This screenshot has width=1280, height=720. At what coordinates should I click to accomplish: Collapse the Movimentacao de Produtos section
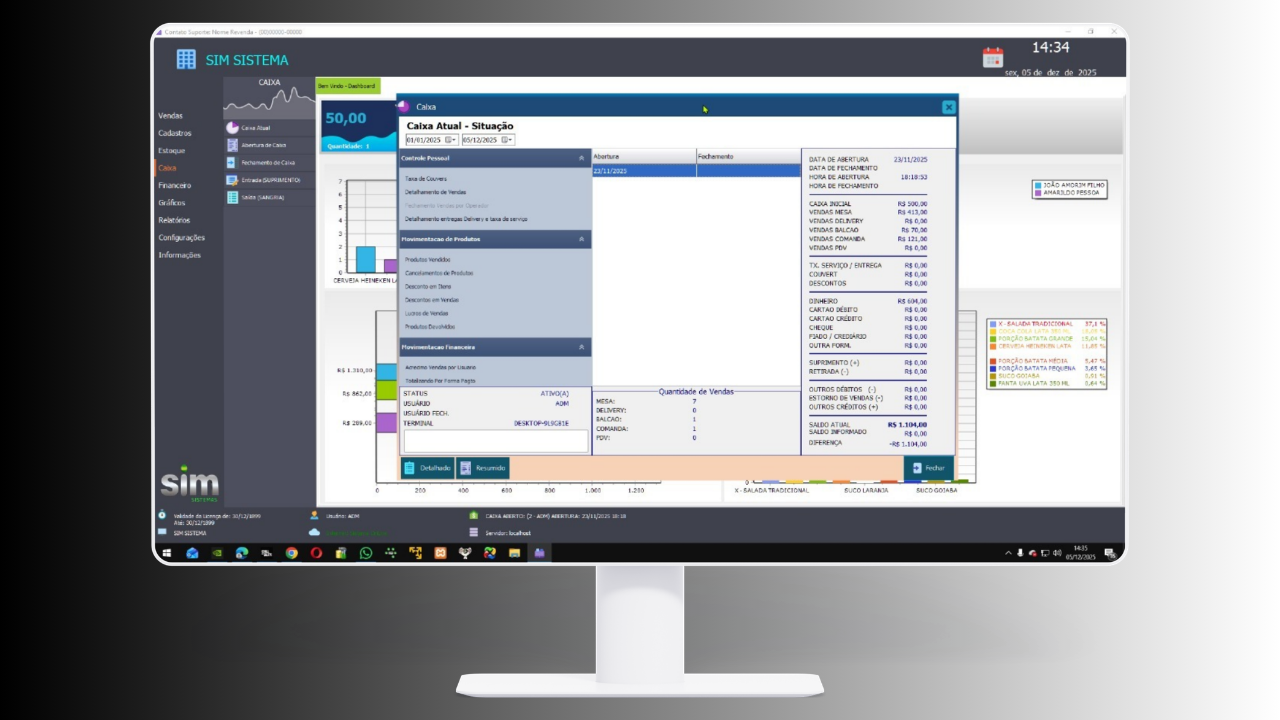(581, 240)
